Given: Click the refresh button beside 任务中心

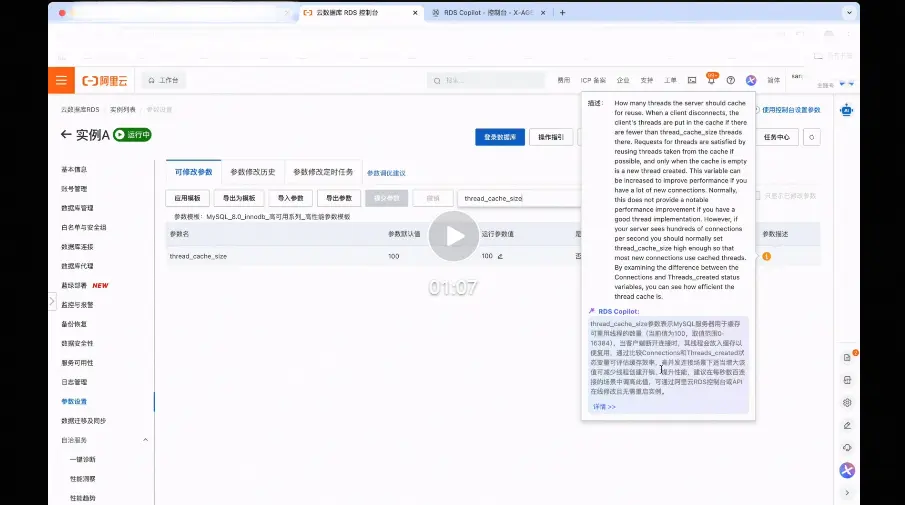Looking at the screenshot, I should [811, 137].
